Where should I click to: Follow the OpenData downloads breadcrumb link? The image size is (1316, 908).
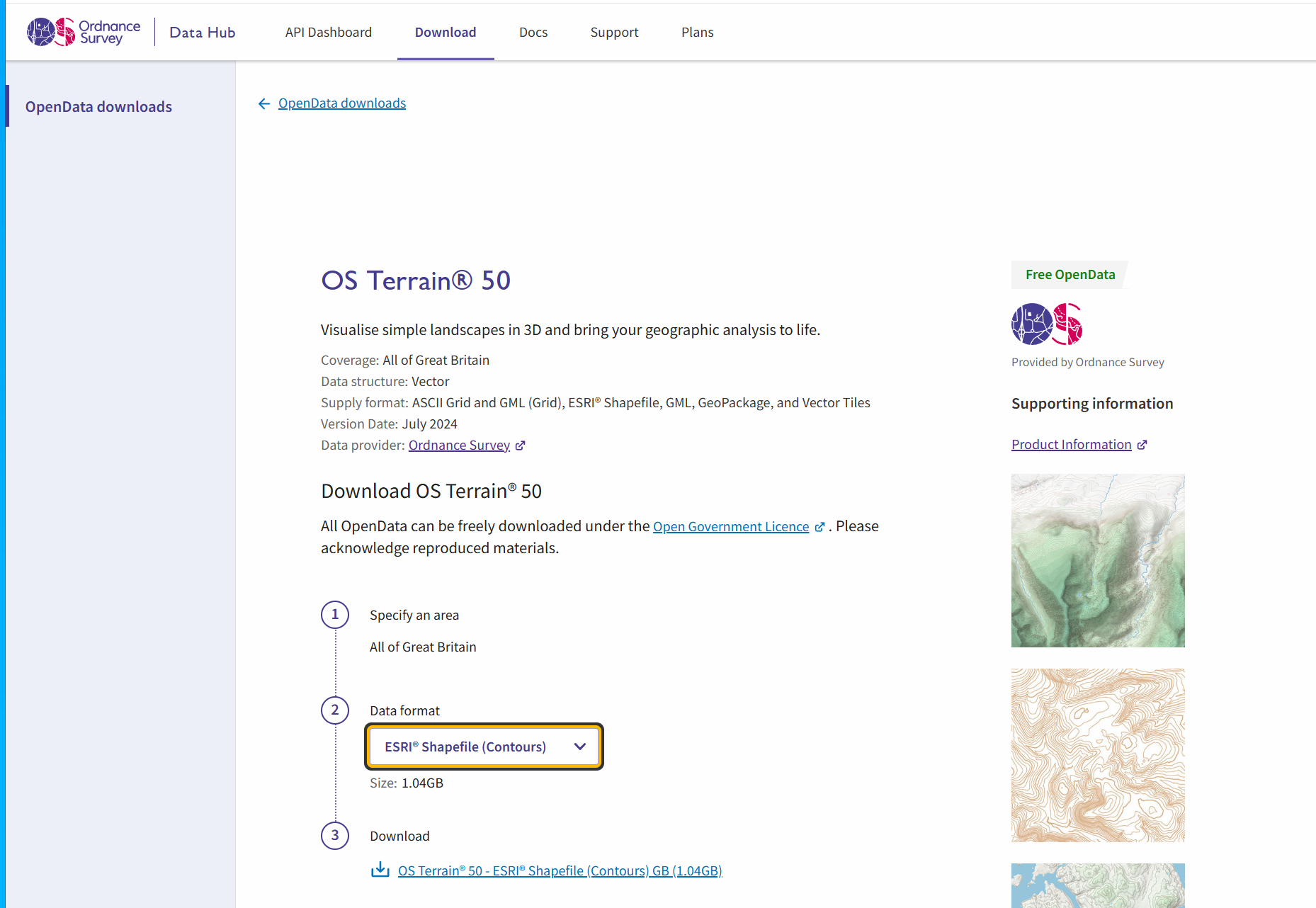point(342,103)
